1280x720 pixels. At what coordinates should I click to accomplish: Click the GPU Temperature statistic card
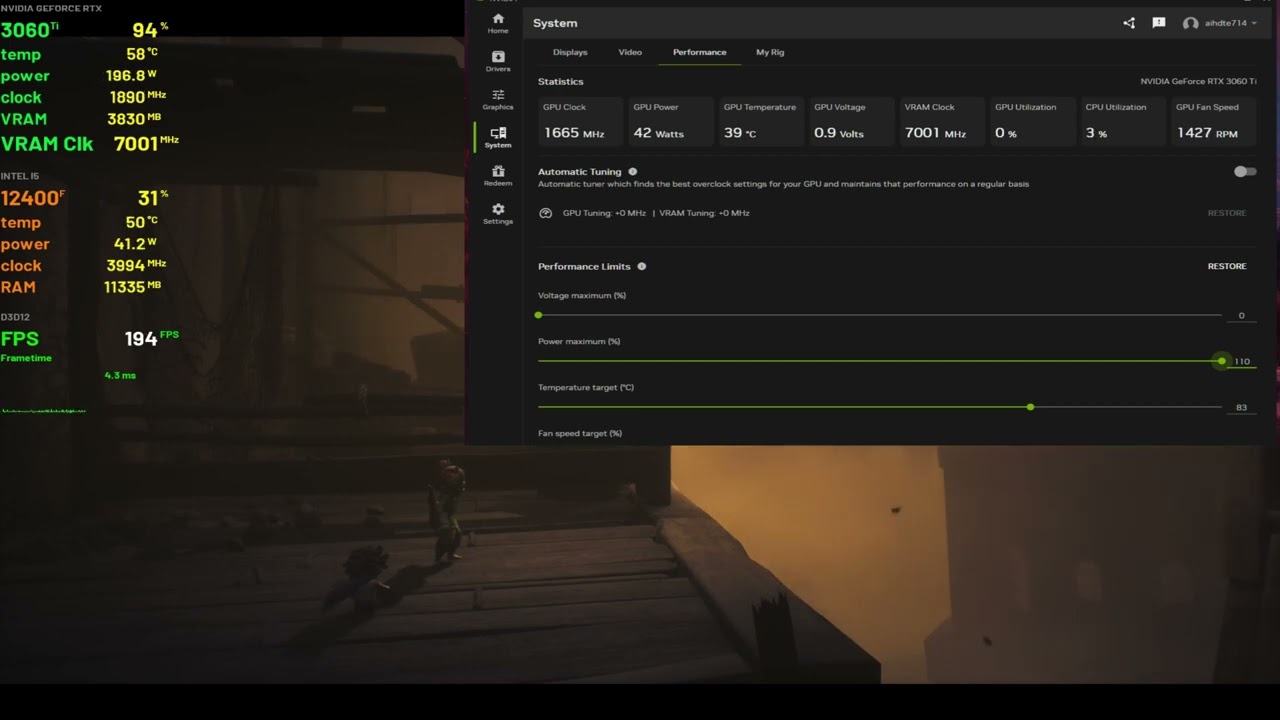(x=761, y=121)
